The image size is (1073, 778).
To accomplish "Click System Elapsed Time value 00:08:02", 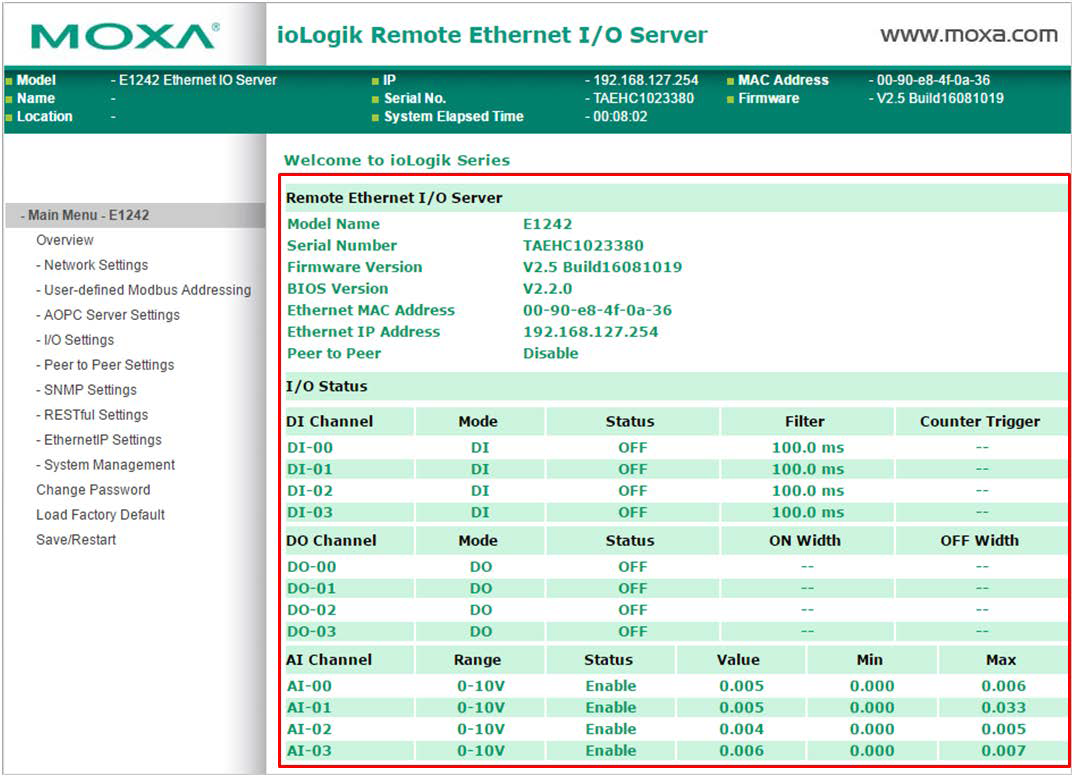I will tap(620, 116).
